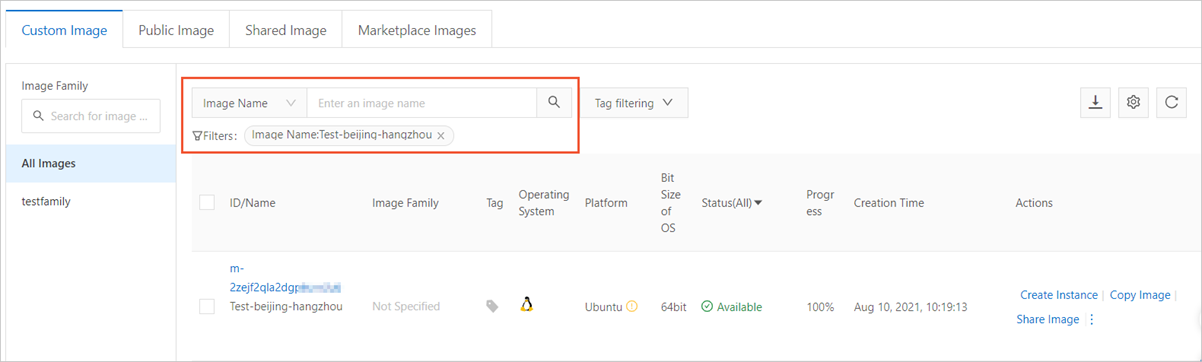The image size is (1202, 362).
Task: Open more actions vertical ellipsis
Action: coord(1092,320)
